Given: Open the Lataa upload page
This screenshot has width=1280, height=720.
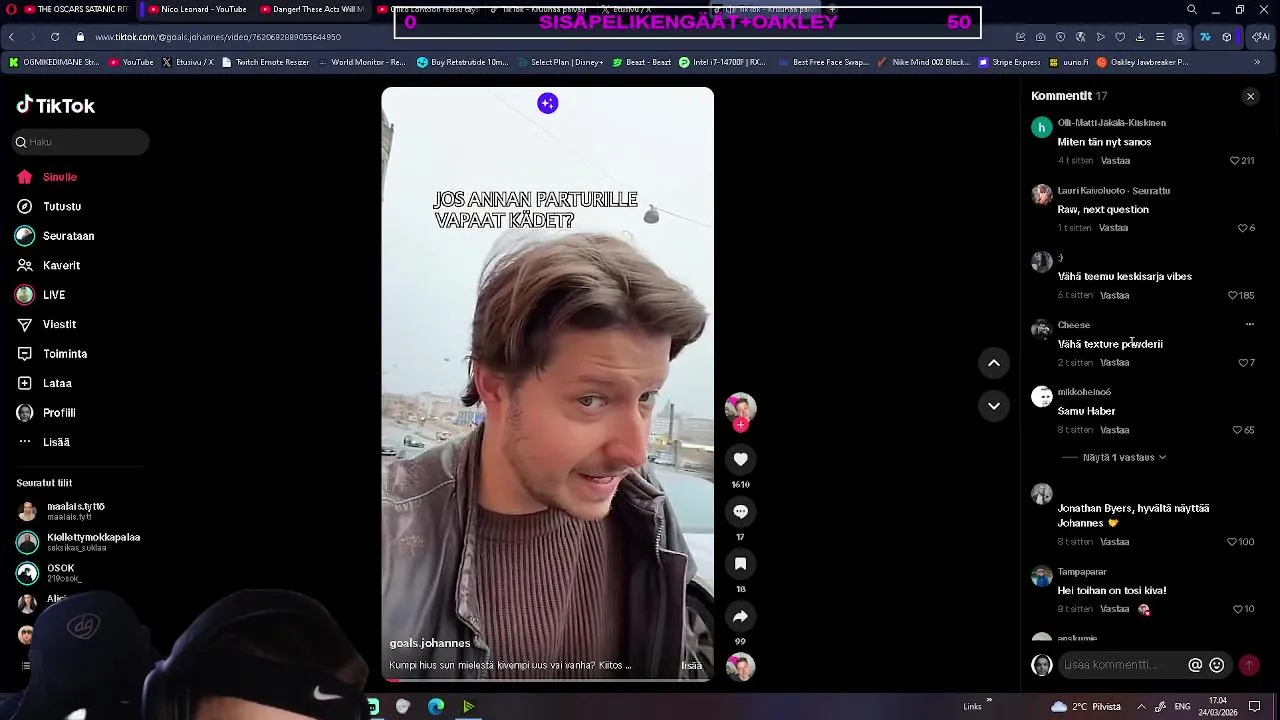Looking at the screenshot, I should click(44, 383).
